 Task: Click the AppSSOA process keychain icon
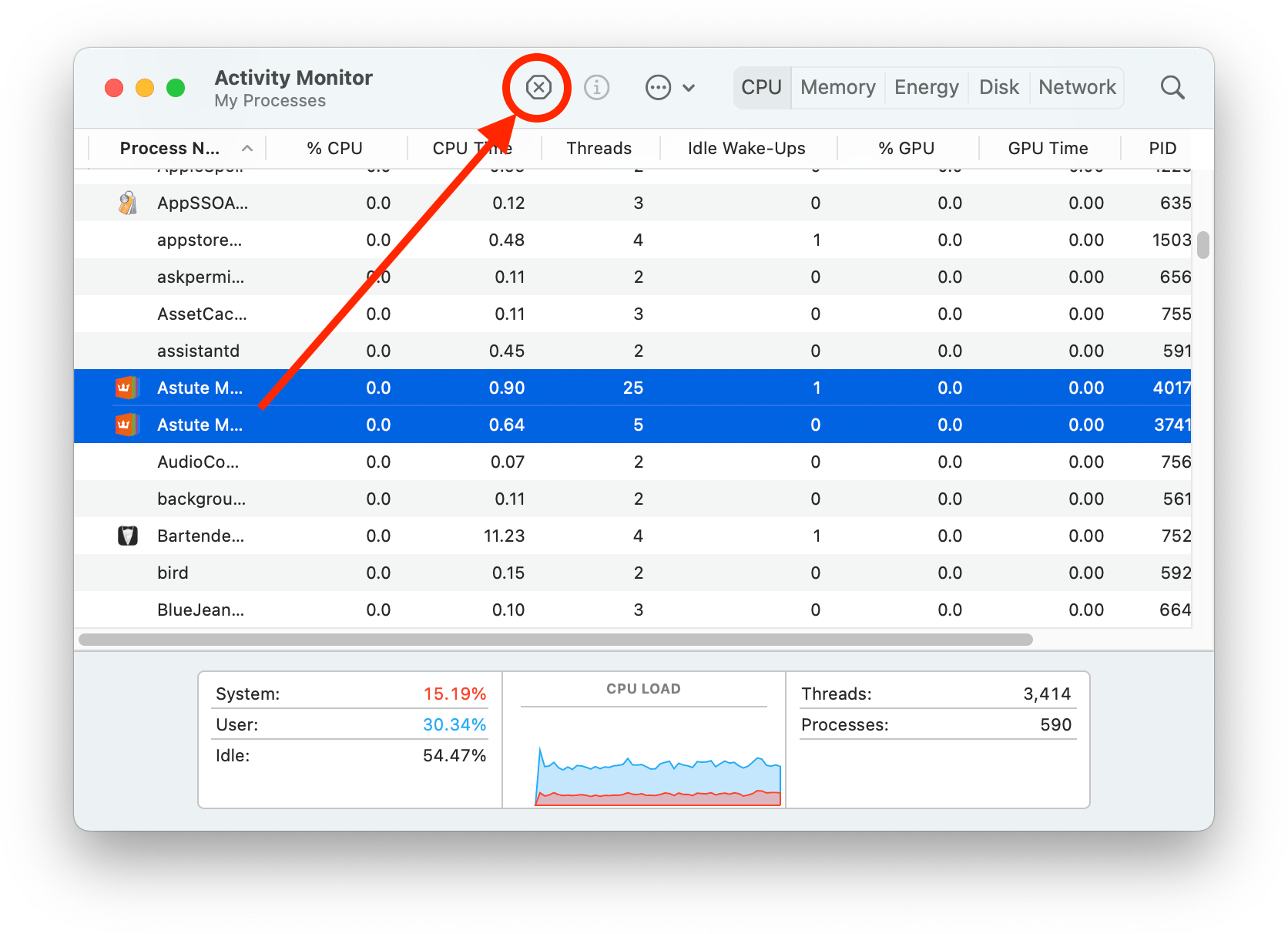tap(127, 203)
